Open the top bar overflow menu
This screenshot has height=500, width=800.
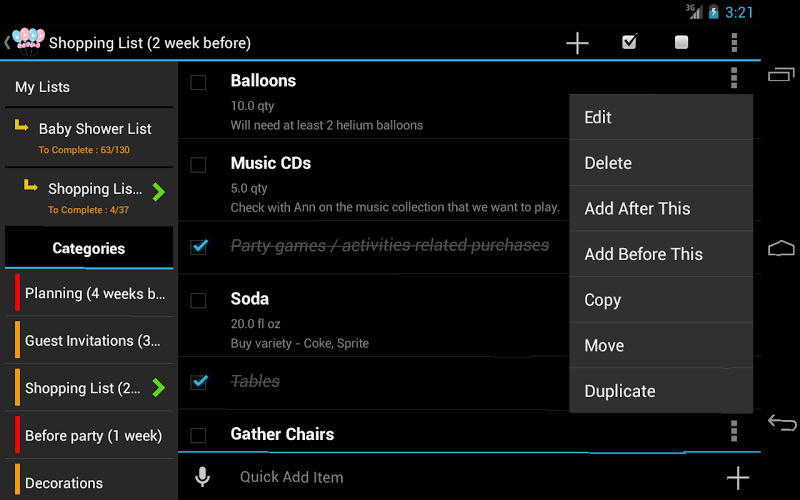point(734,43)
